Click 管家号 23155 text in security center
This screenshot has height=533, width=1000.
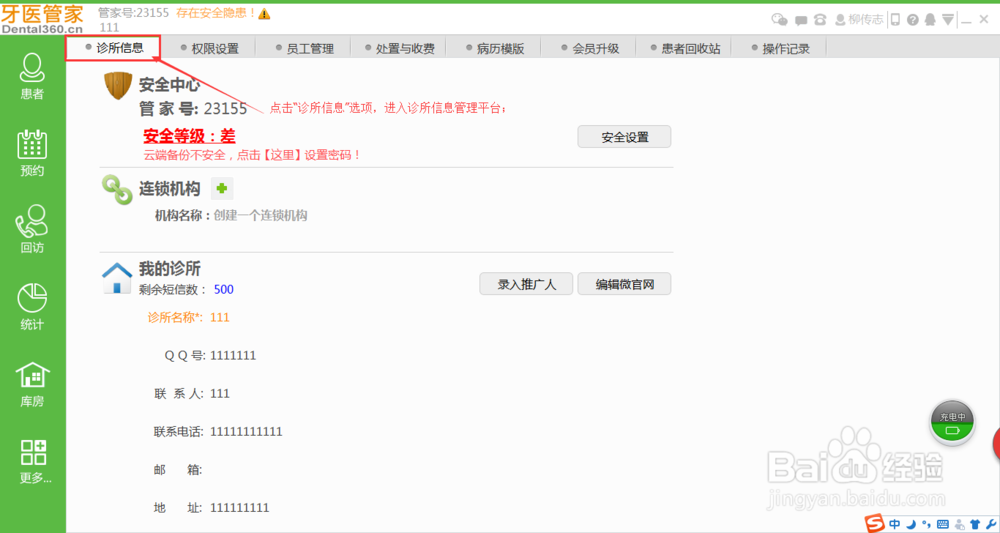pos(193,109)
